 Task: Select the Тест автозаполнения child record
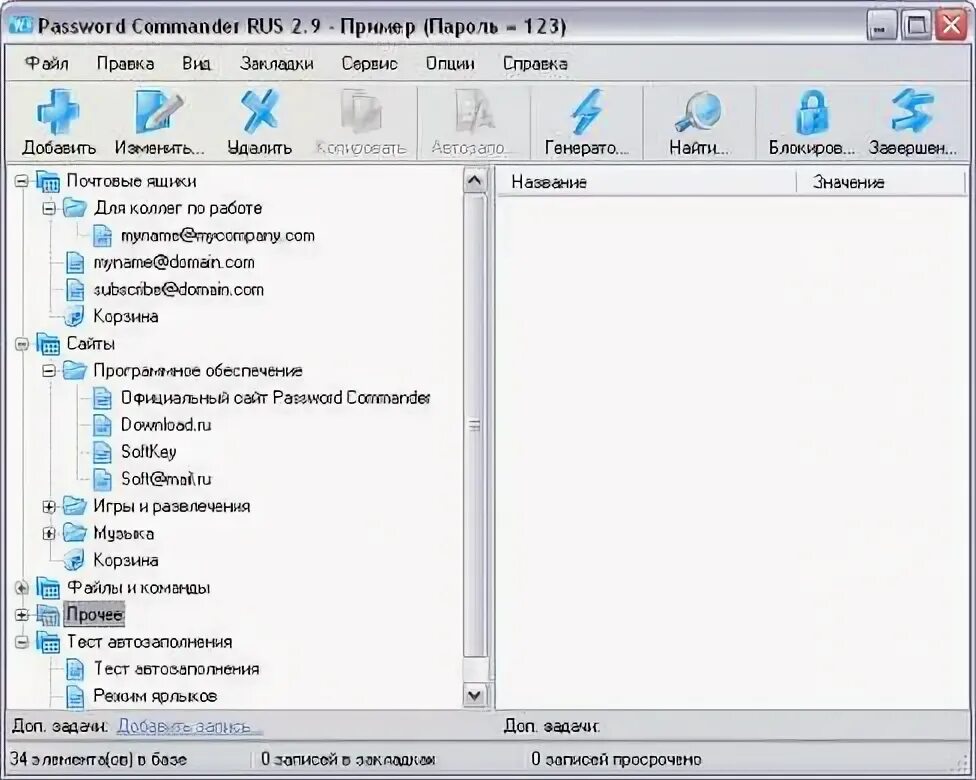pyautogui.click(x=176, y=669)
